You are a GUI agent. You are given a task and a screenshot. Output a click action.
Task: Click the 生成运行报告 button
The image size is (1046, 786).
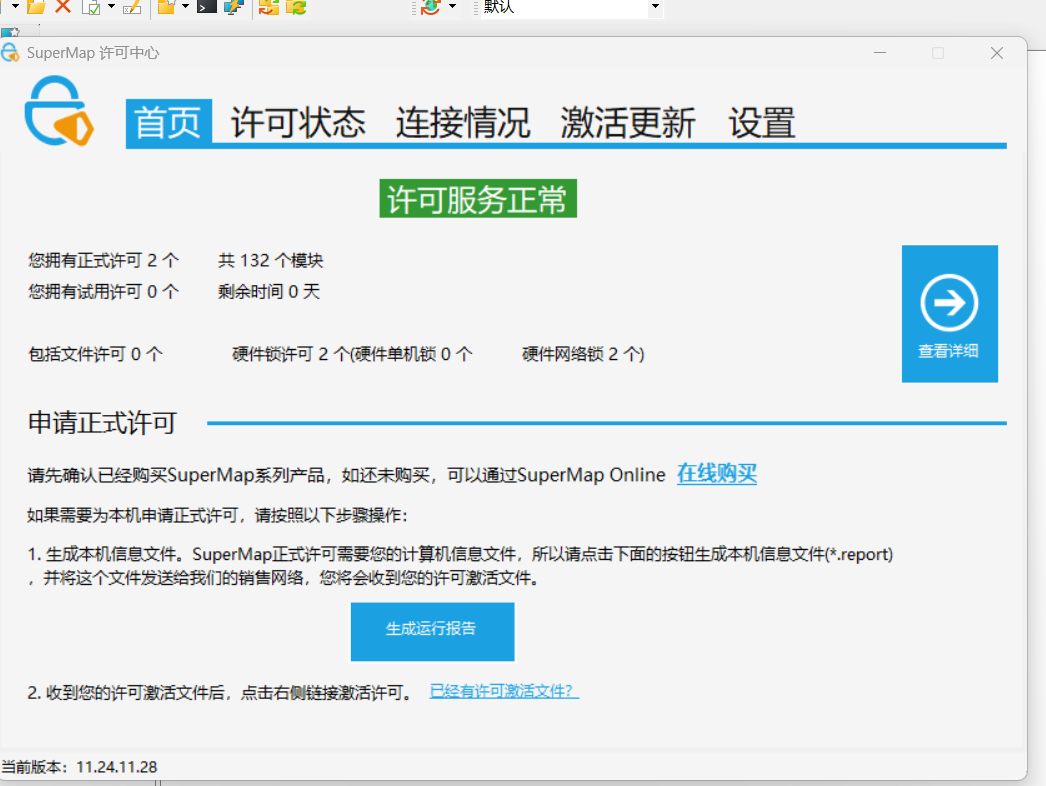click(x=432, y=632)
